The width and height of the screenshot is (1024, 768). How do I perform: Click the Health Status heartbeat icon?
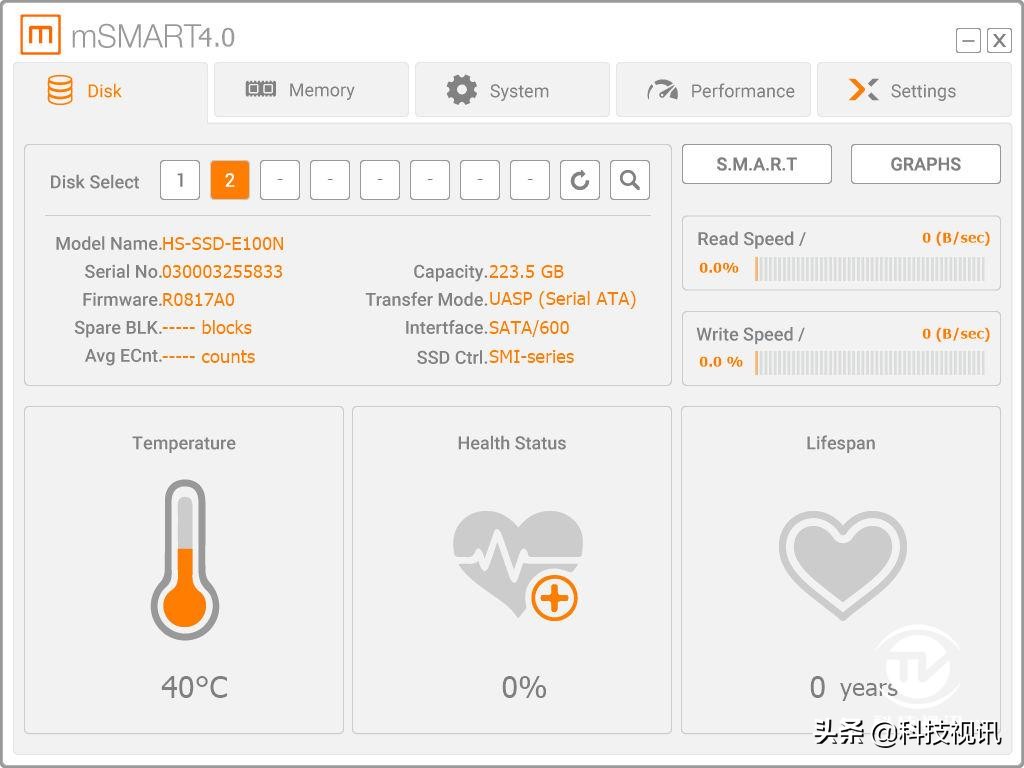coord(517,565)
